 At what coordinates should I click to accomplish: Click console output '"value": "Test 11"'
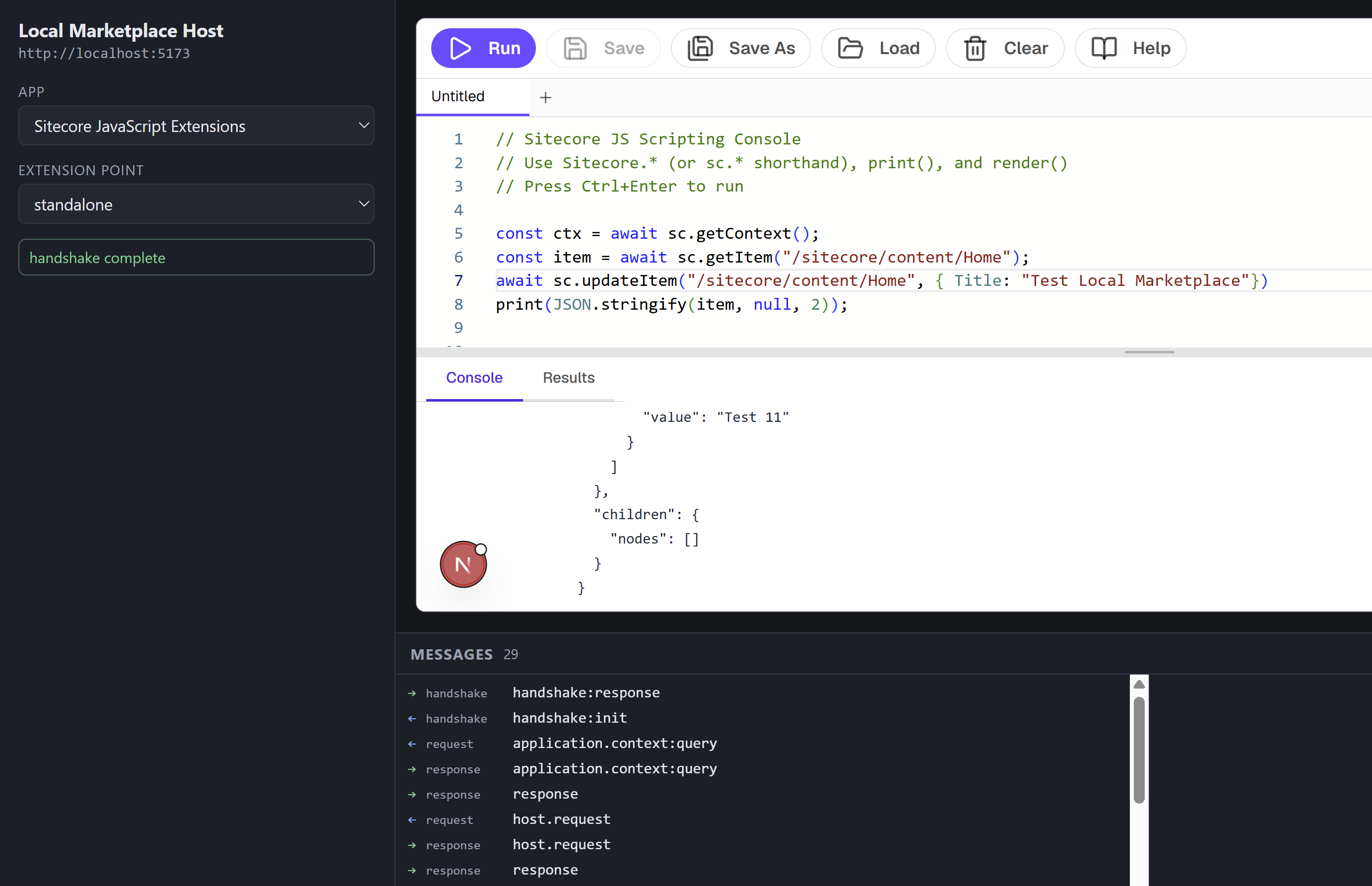(x=716, y=417)
